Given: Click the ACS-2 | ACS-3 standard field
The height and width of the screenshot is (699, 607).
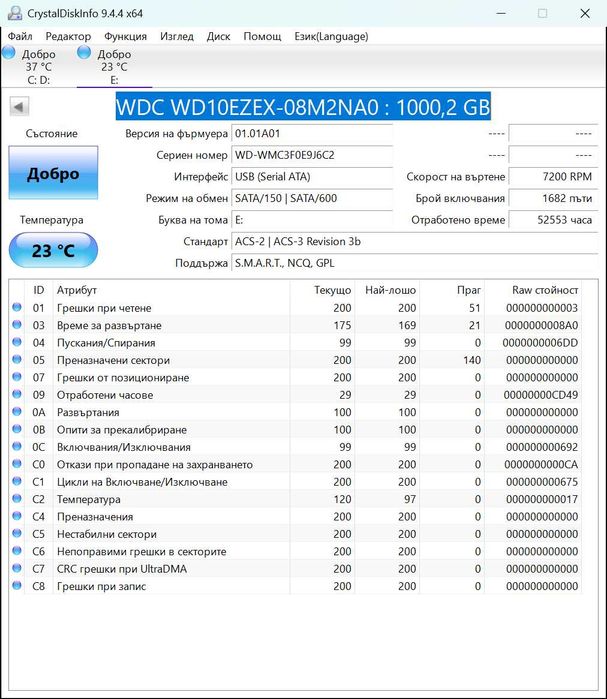Looking at the screenshot, I should [414, 241].
